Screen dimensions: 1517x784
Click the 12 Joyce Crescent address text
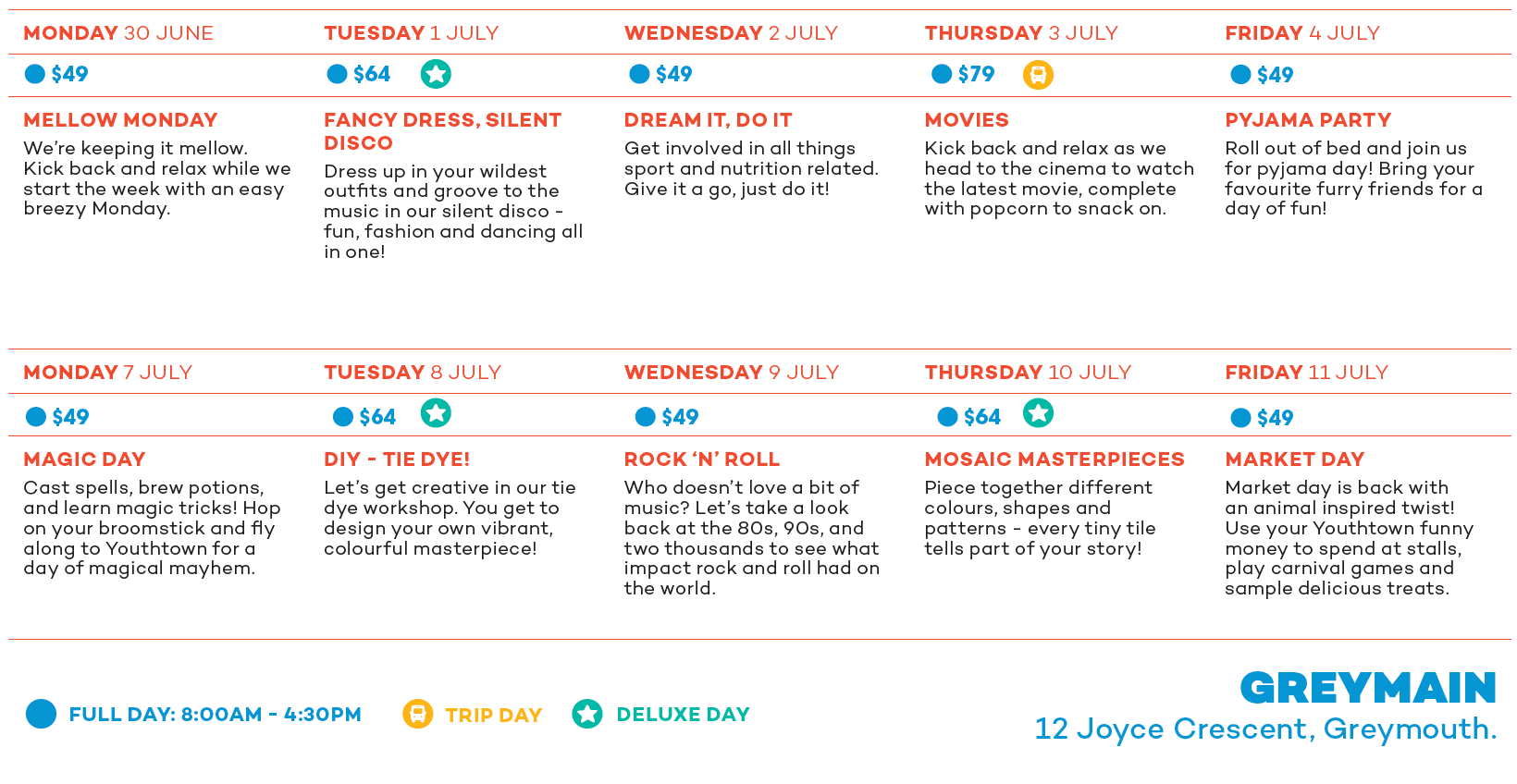pyautogui.click(x=1265, y=729)
